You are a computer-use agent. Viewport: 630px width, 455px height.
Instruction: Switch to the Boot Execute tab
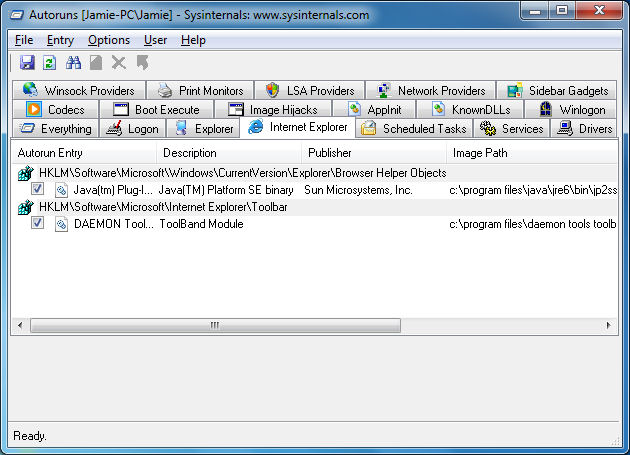(x=156, y=109)
